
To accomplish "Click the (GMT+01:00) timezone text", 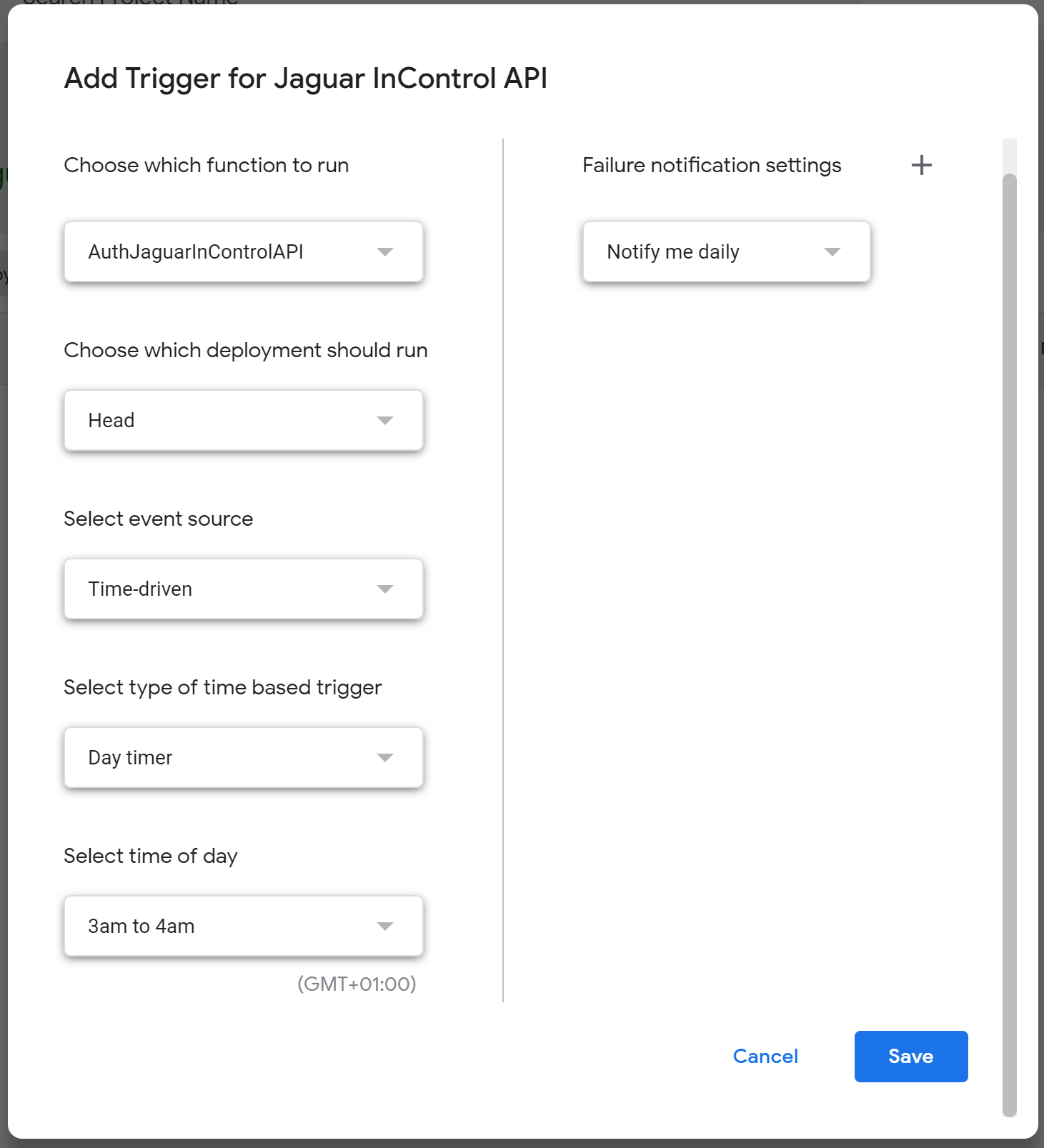I will pos(357,984).
